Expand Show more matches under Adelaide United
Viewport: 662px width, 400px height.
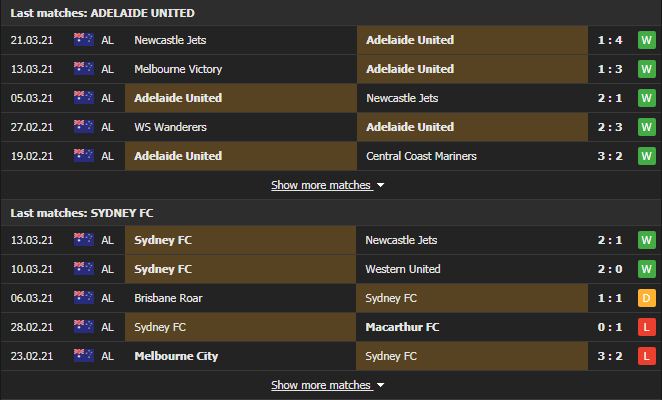321,185
